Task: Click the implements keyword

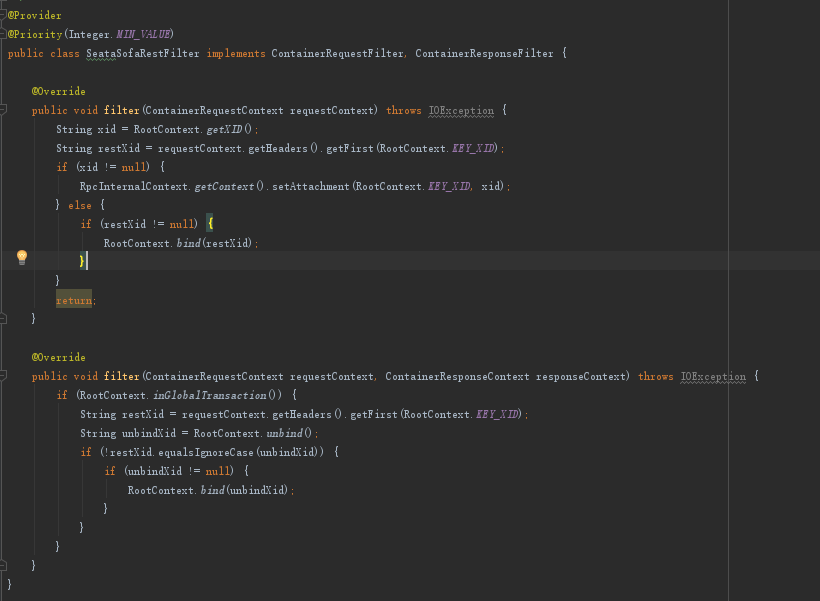Action: 236,53
